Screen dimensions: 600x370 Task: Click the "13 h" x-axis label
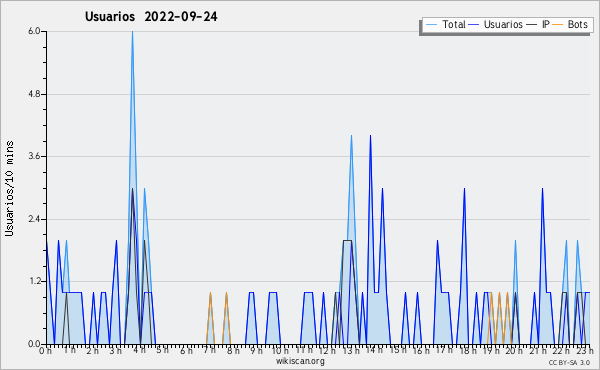351,350
